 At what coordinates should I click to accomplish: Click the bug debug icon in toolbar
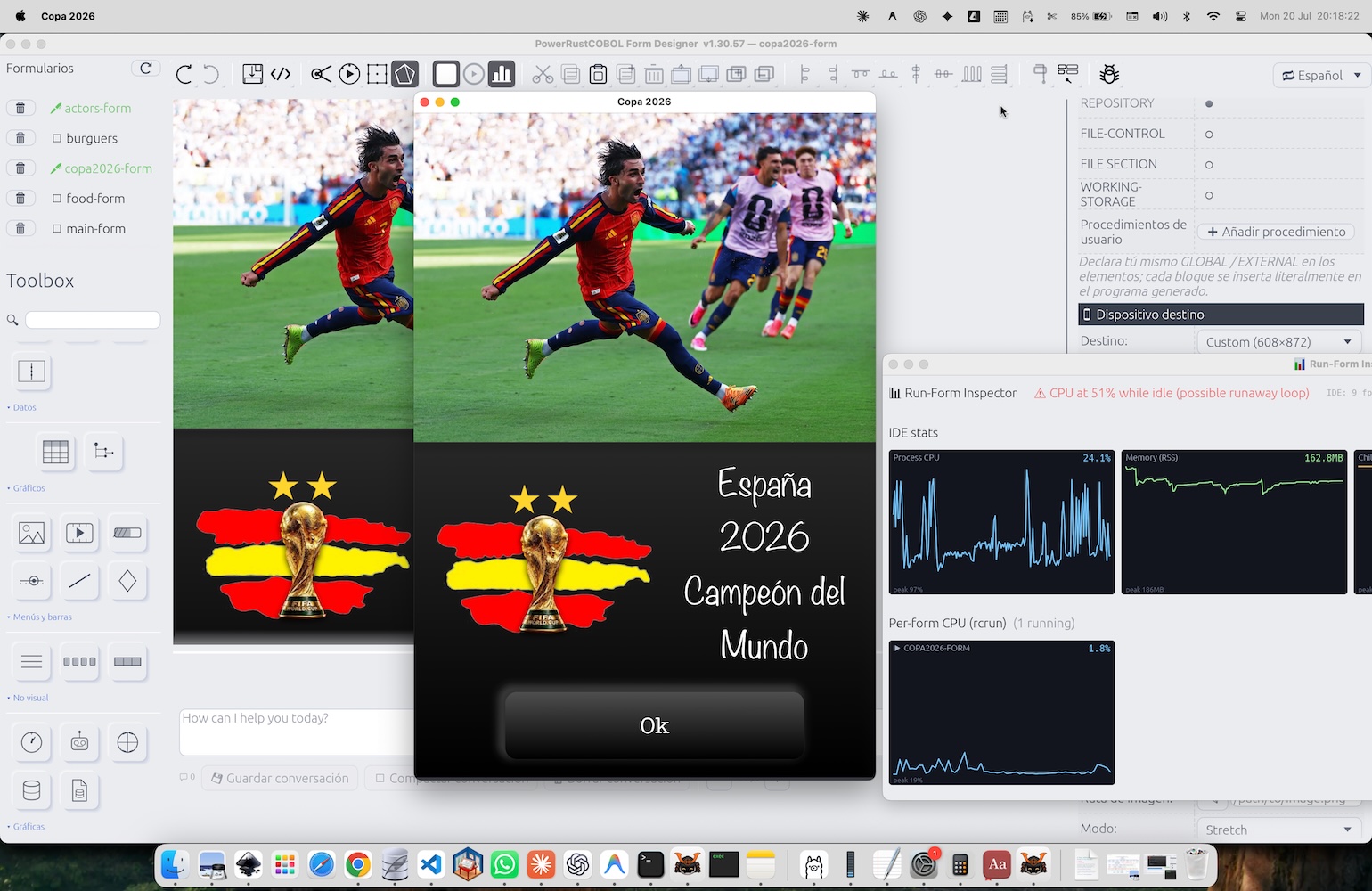click(1109, 74)
